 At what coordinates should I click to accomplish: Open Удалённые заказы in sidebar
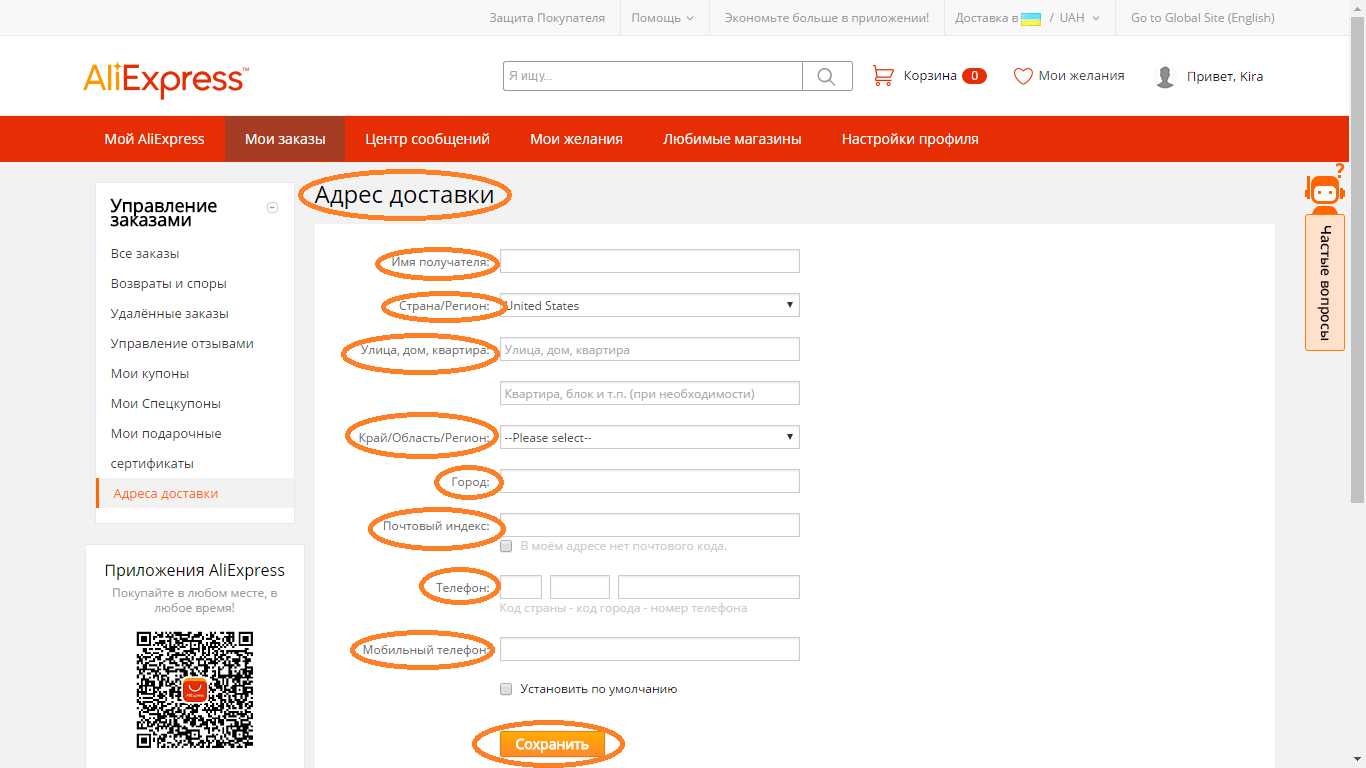click(x=170, y=314)
